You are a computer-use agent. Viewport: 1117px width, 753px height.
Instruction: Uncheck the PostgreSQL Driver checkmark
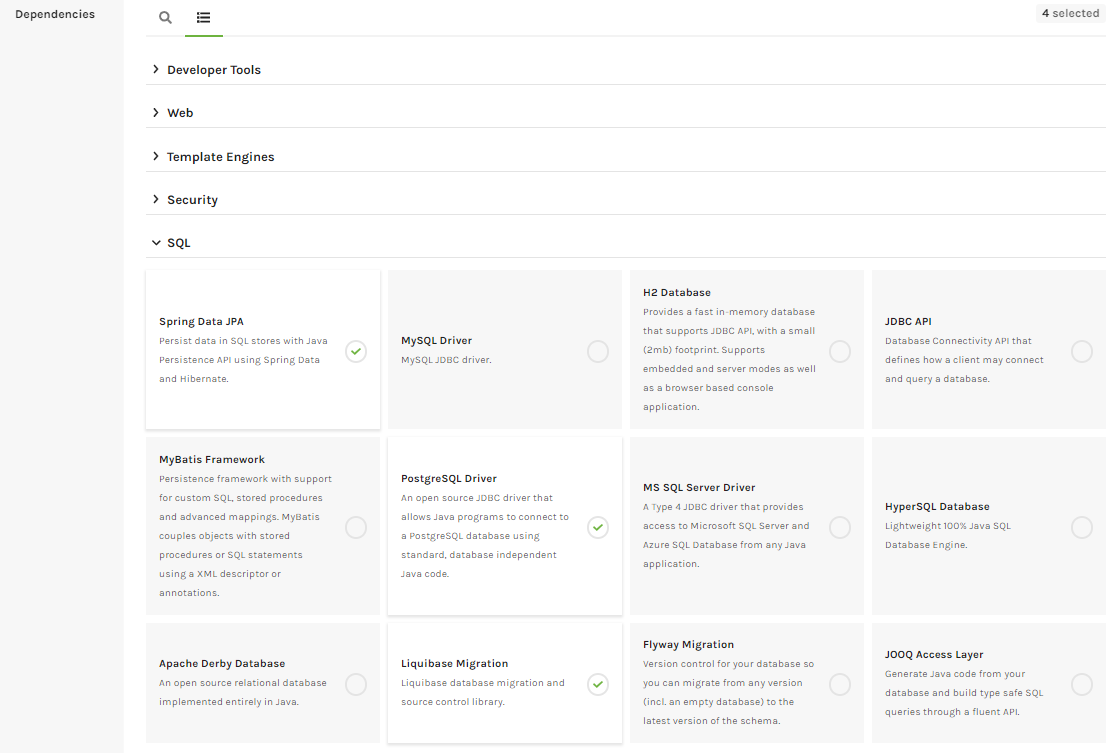tap(598, 527)
